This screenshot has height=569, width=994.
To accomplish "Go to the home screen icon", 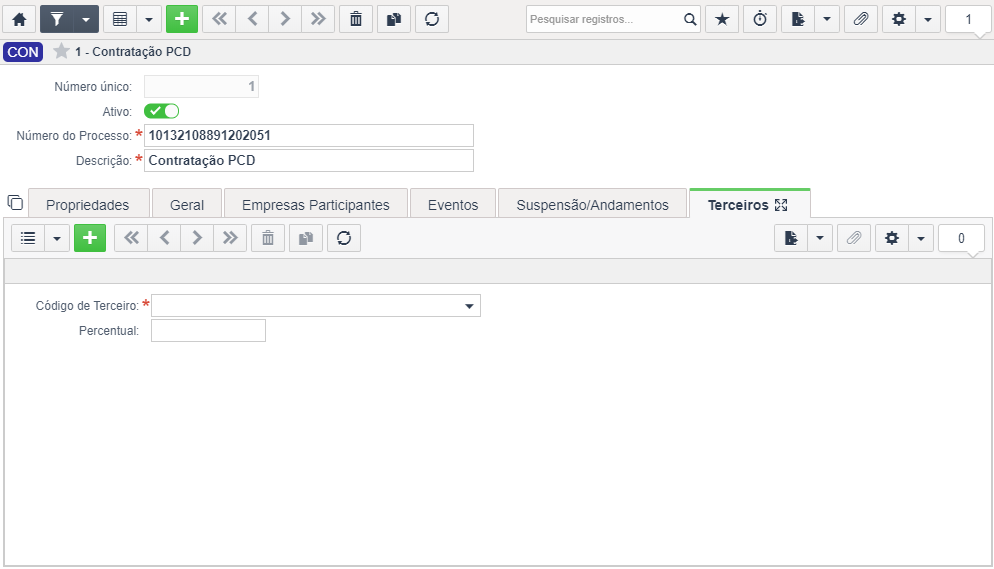I will coord(19,19).
